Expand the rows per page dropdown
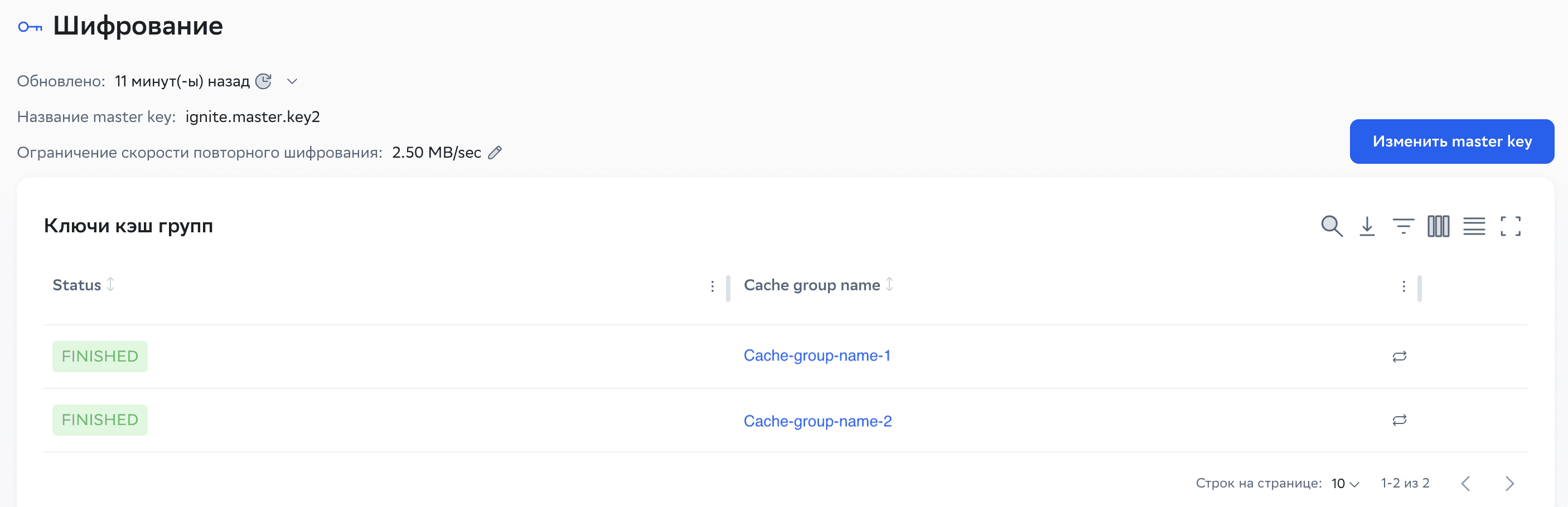The height and width of the screenshot is (507, 1568). (x=1345, y=483)
